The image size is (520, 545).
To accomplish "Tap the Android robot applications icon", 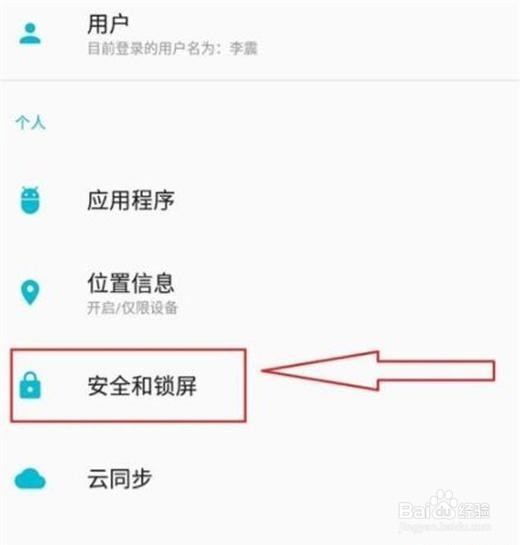I will 30,200.
